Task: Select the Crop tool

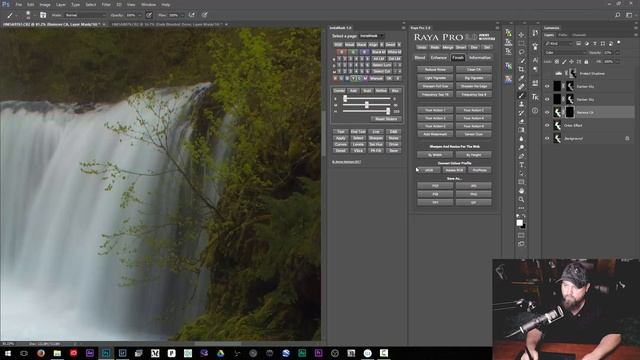Action: coord(521,69)
